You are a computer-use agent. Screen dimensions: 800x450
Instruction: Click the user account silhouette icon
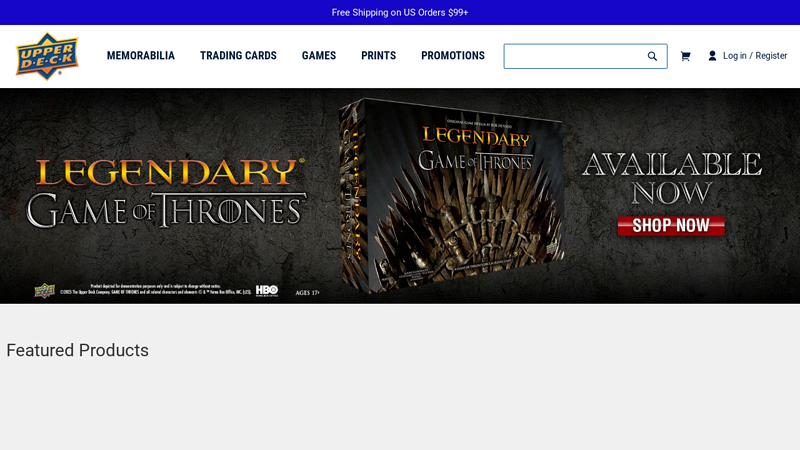click(x=712, y=56)
